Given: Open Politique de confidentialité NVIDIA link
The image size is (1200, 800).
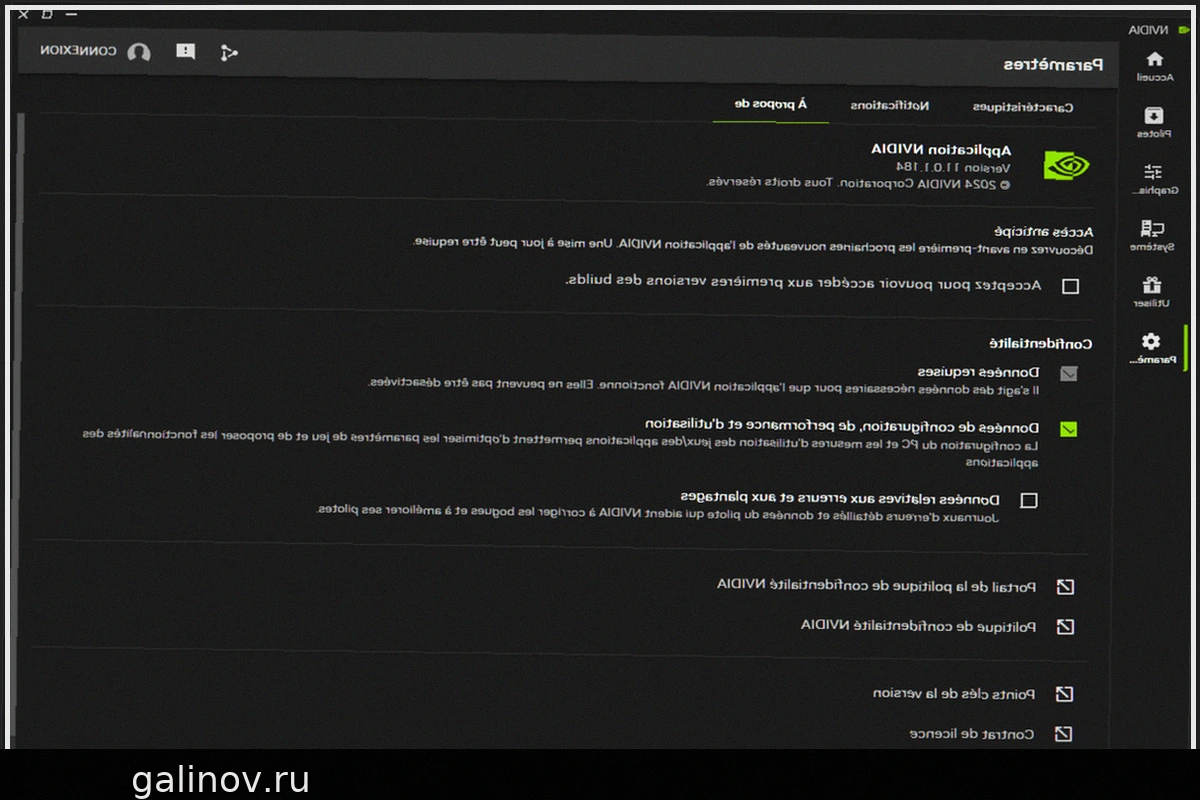Looking at the screenshot, I should [x=918, y=626].
